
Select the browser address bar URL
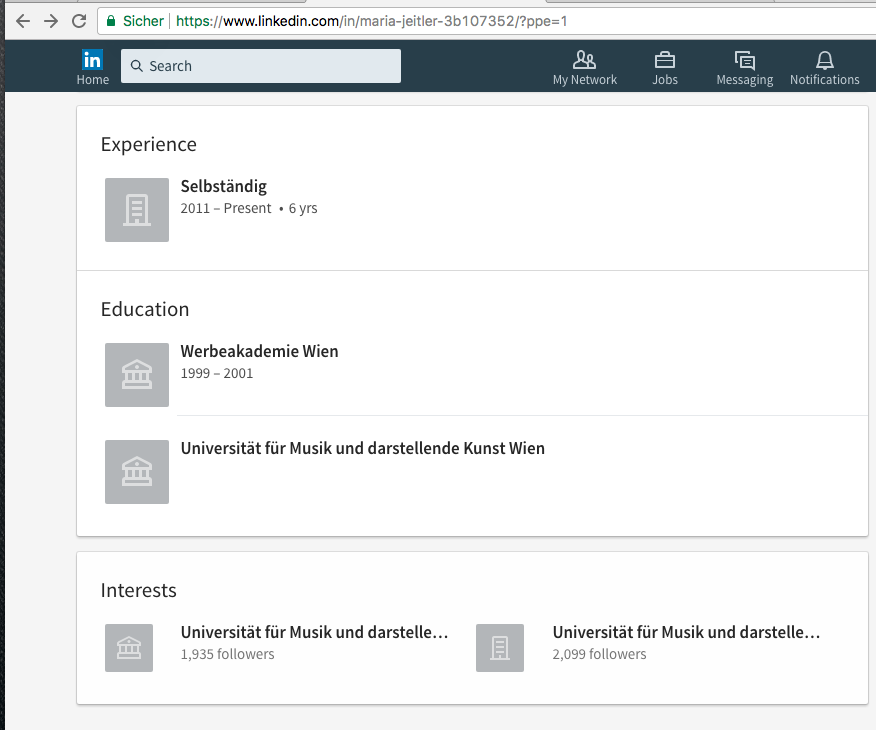tap(372, 21)
